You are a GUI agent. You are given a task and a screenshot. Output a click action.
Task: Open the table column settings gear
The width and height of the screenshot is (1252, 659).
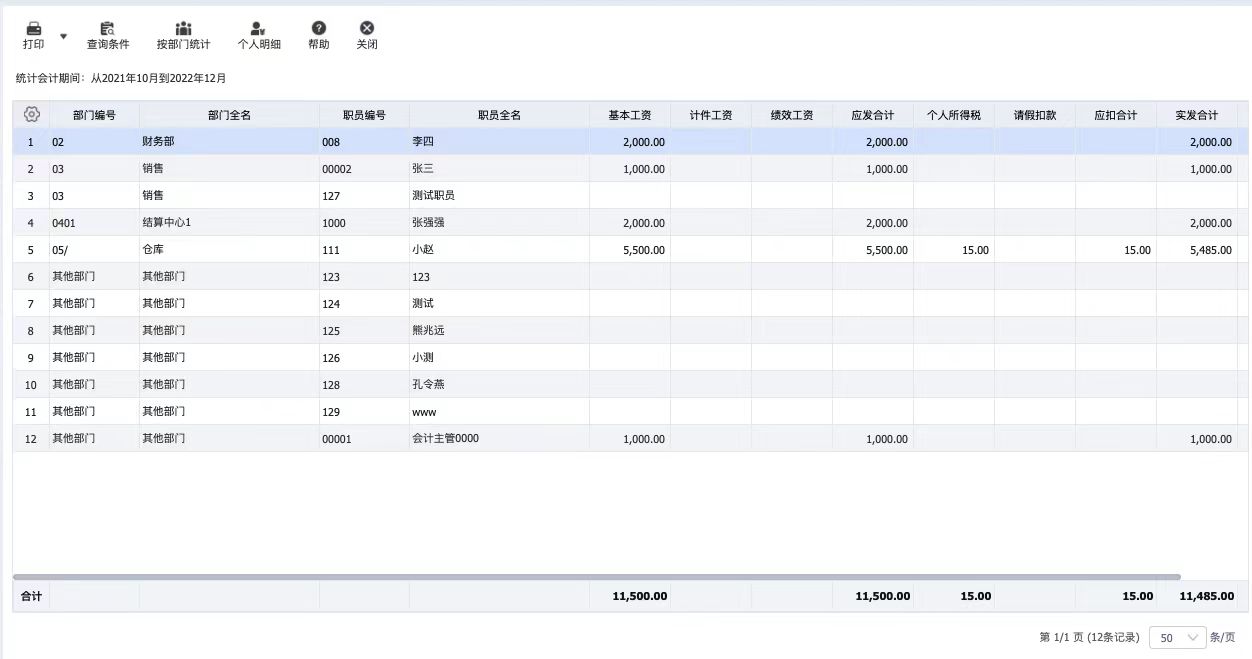point(31,114)
